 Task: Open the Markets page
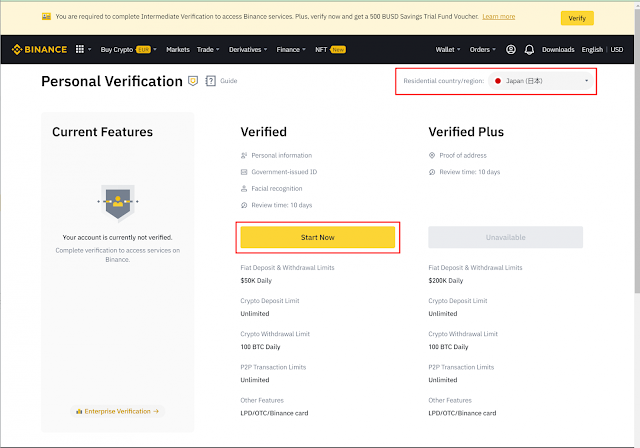(178, 49)
